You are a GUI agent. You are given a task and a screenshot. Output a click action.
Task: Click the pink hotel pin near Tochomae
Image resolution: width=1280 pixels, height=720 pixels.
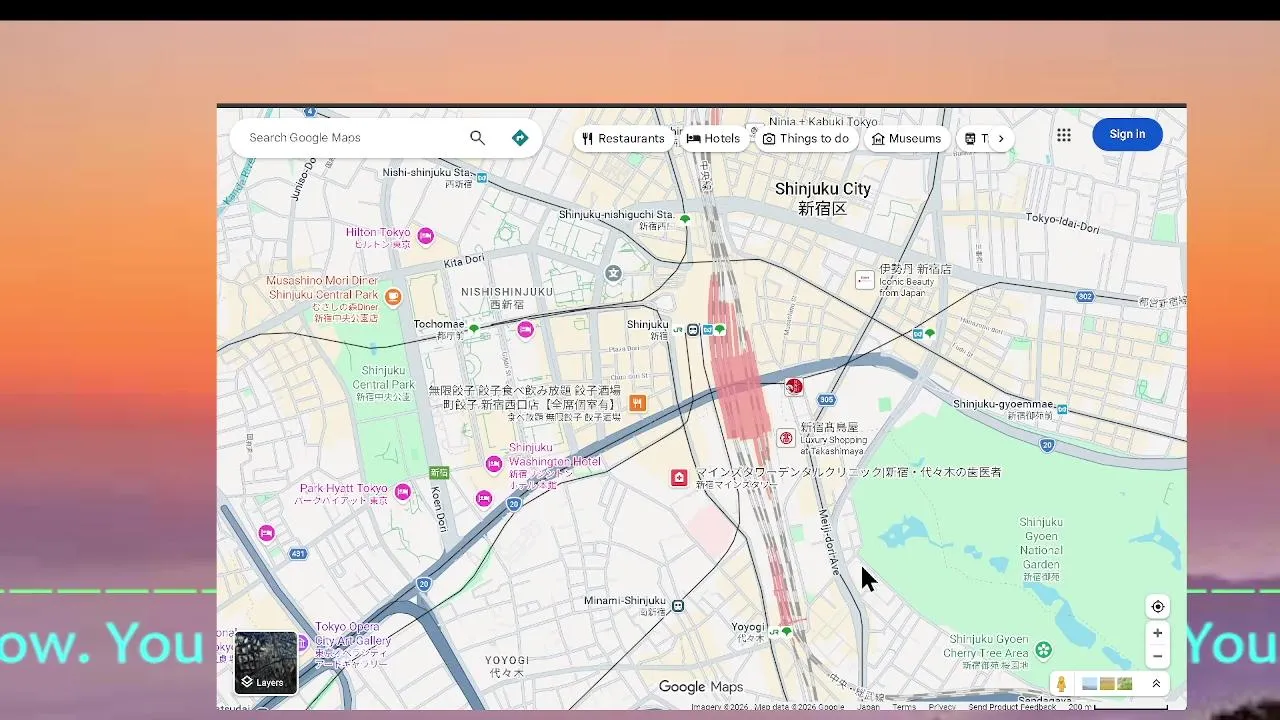(525, 329)
